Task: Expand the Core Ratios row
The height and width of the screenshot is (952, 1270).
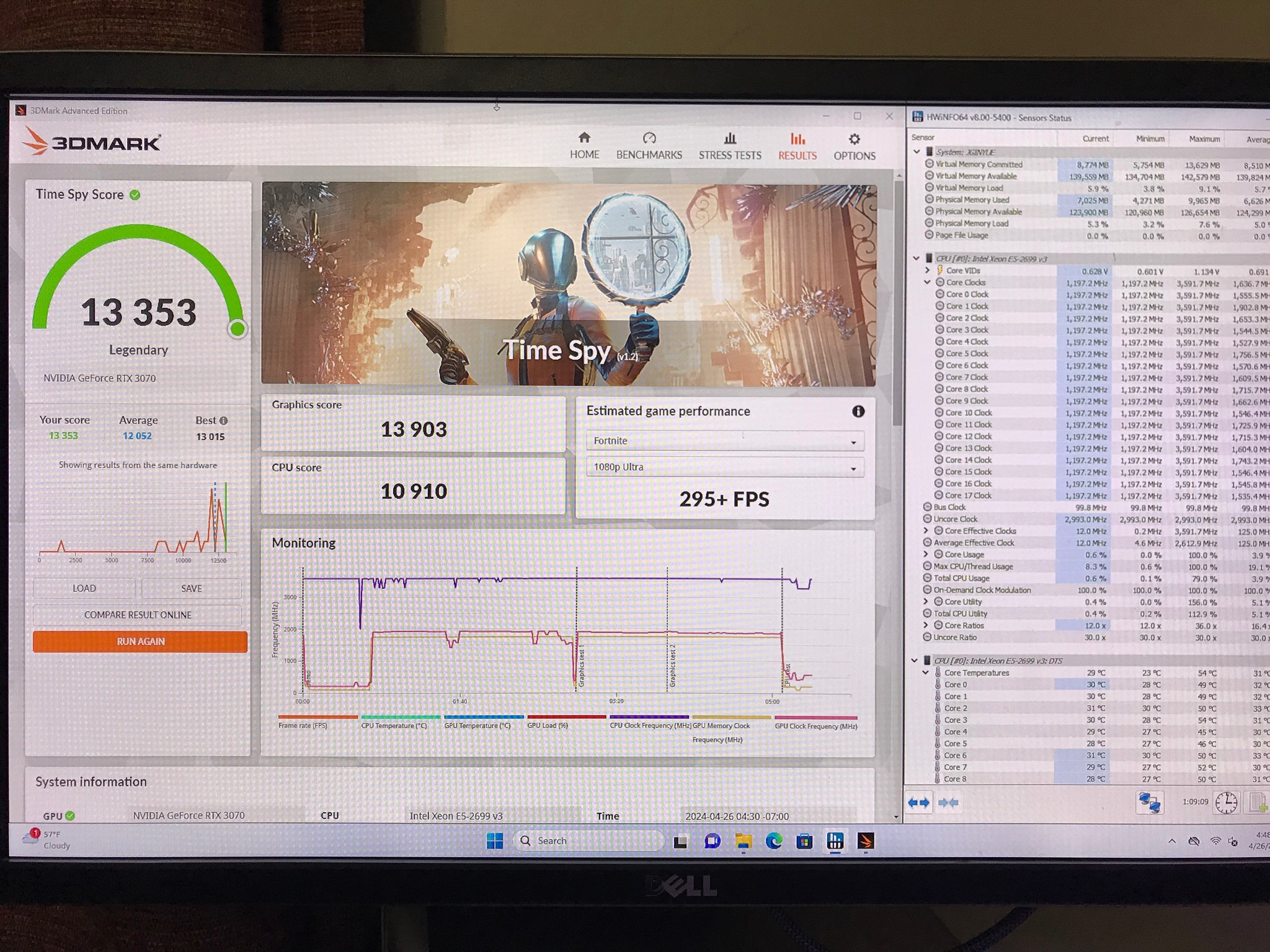Action: tap(926, 625)
